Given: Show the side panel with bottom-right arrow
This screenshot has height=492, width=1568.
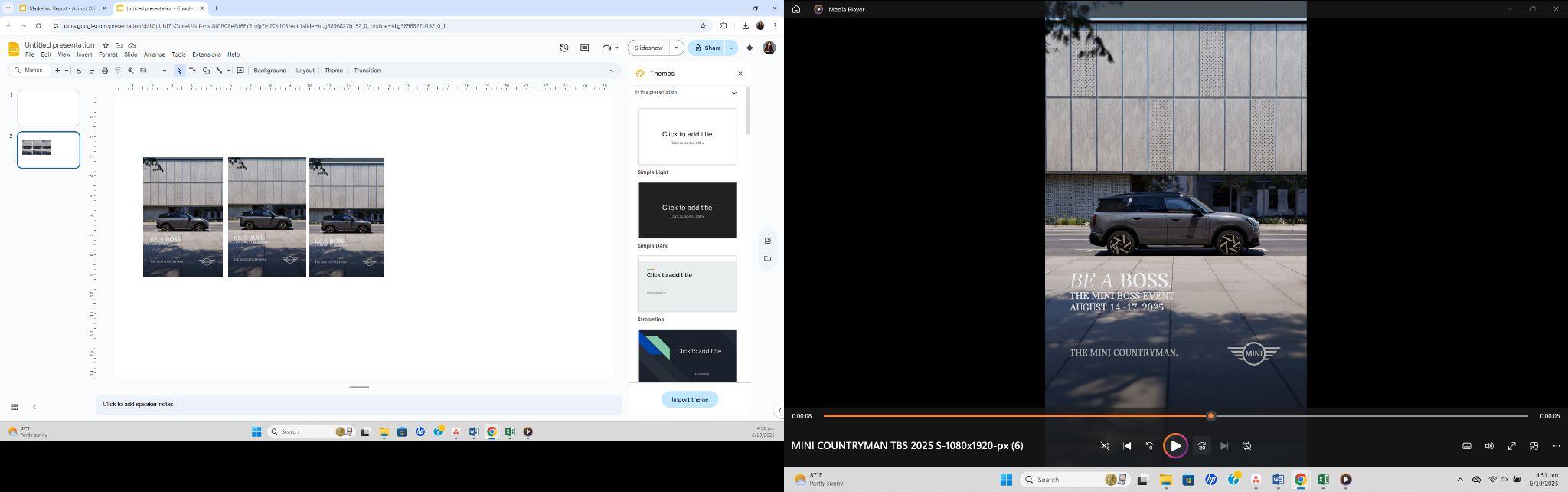Looking at the screenshot, I should click(x=779, y=410).
